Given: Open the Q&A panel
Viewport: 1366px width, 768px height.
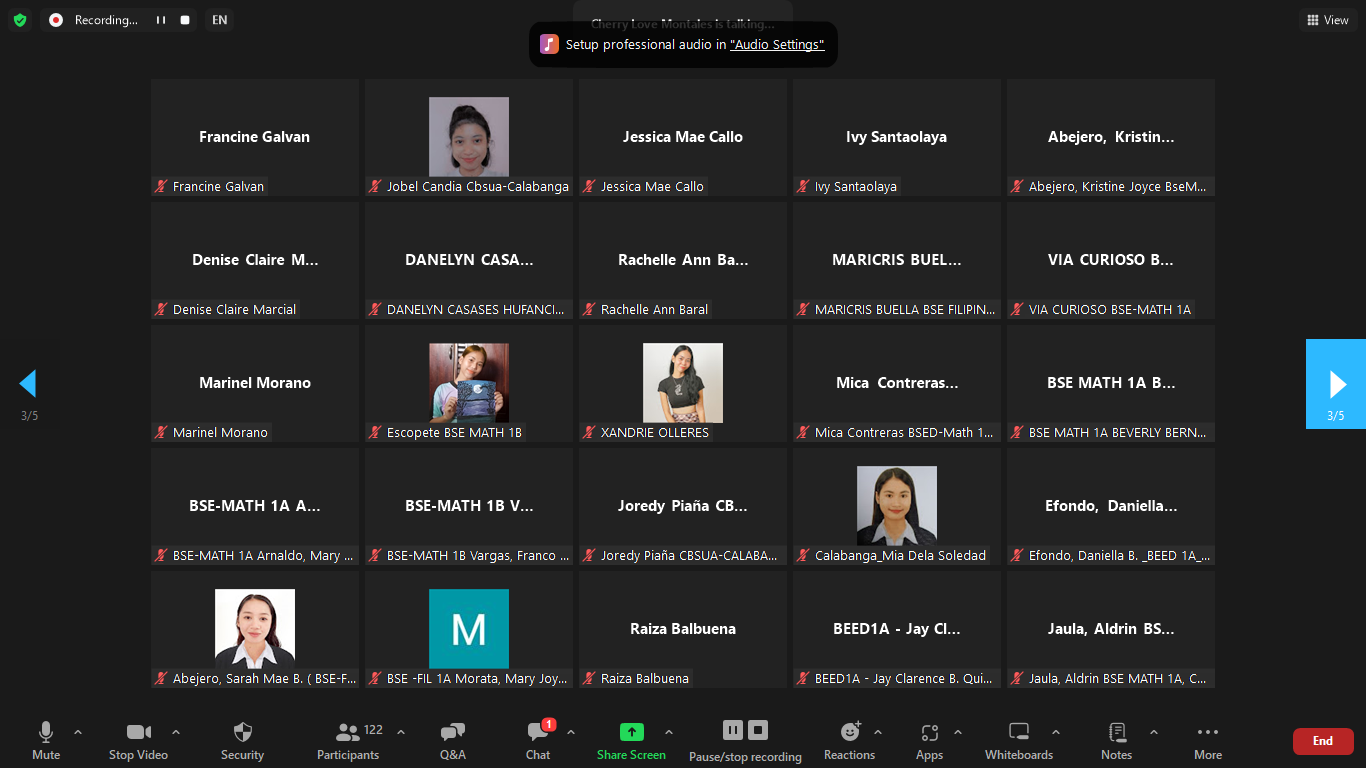Looking at the screenshot, I should [x=452, y=732].
